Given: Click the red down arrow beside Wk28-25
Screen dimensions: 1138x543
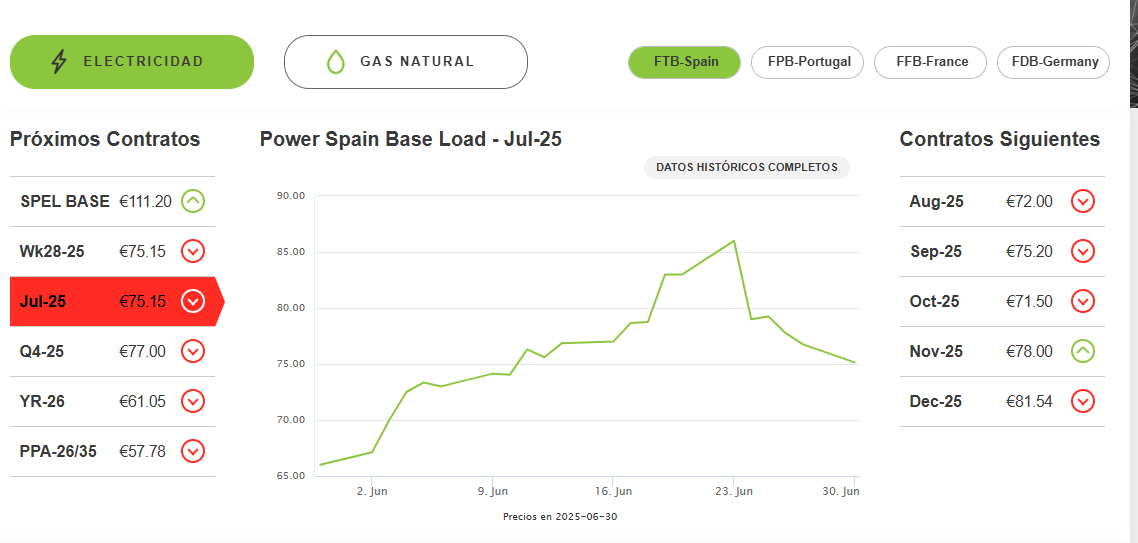Looking at the screenshot, I should pos(193,251).
